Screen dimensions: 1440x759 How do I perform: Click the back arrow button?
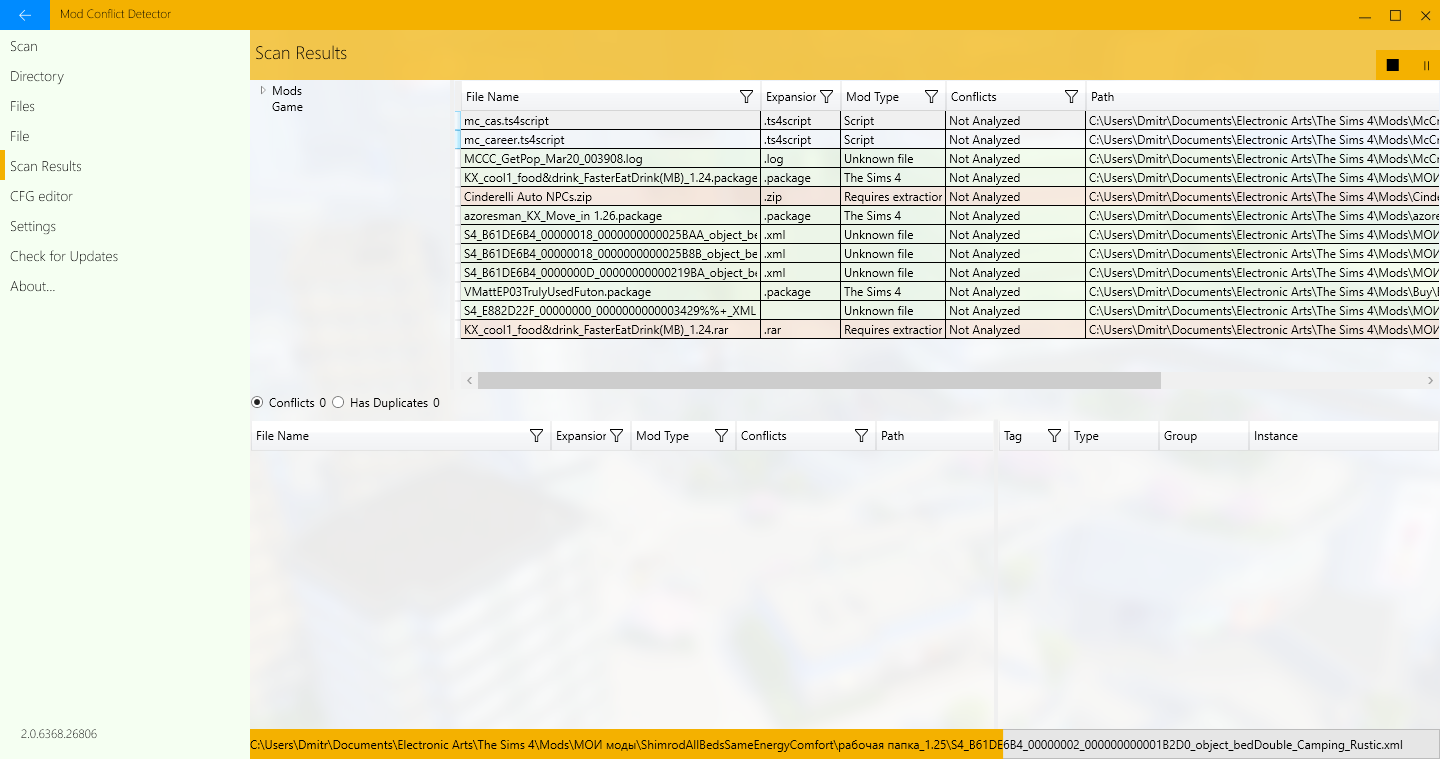click(25, 15)
